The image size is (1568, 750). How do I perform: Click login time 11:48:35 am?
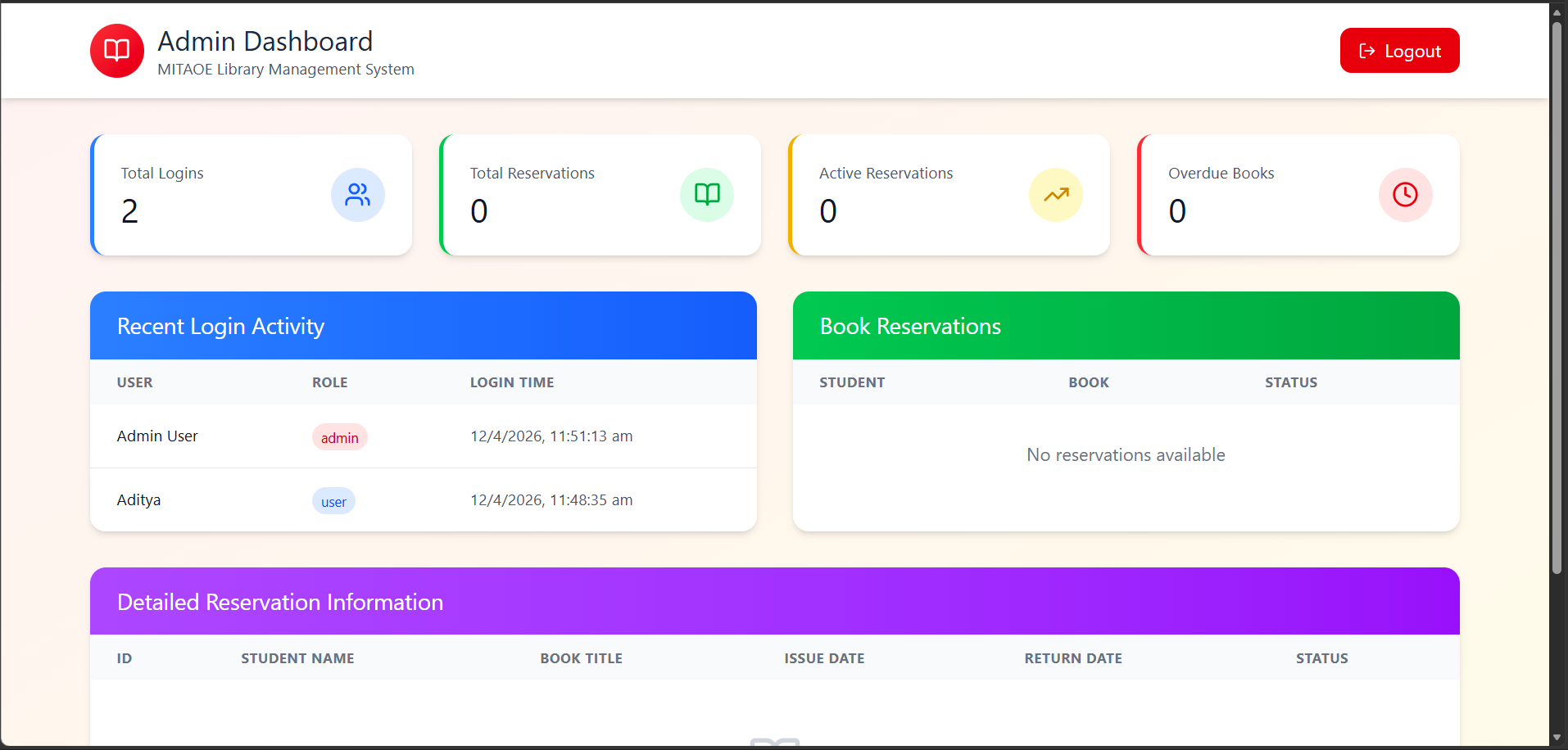pos(551,500)
